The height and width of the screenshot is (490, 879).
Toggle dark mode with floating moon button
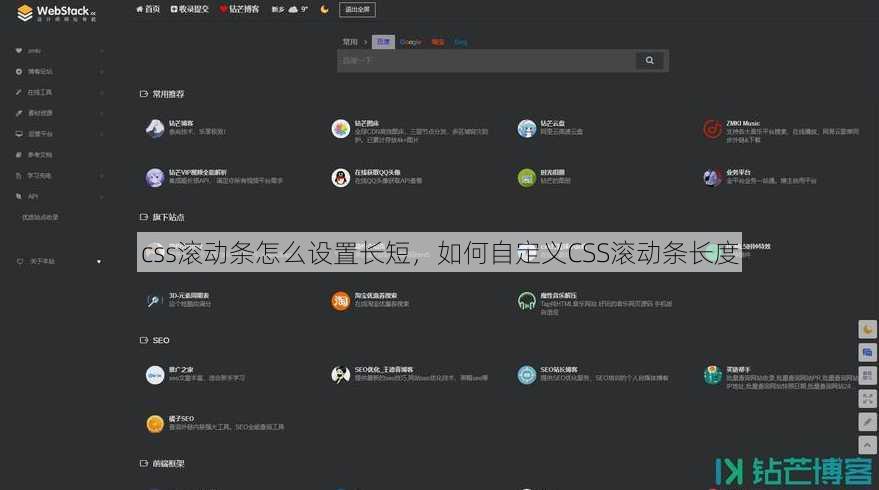(x=867, y=330)
